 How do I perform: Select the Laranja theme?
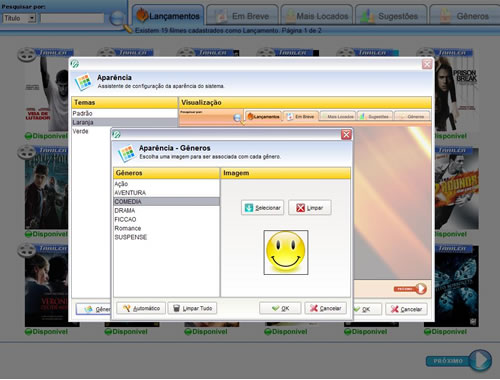click(x=124, y=122)
